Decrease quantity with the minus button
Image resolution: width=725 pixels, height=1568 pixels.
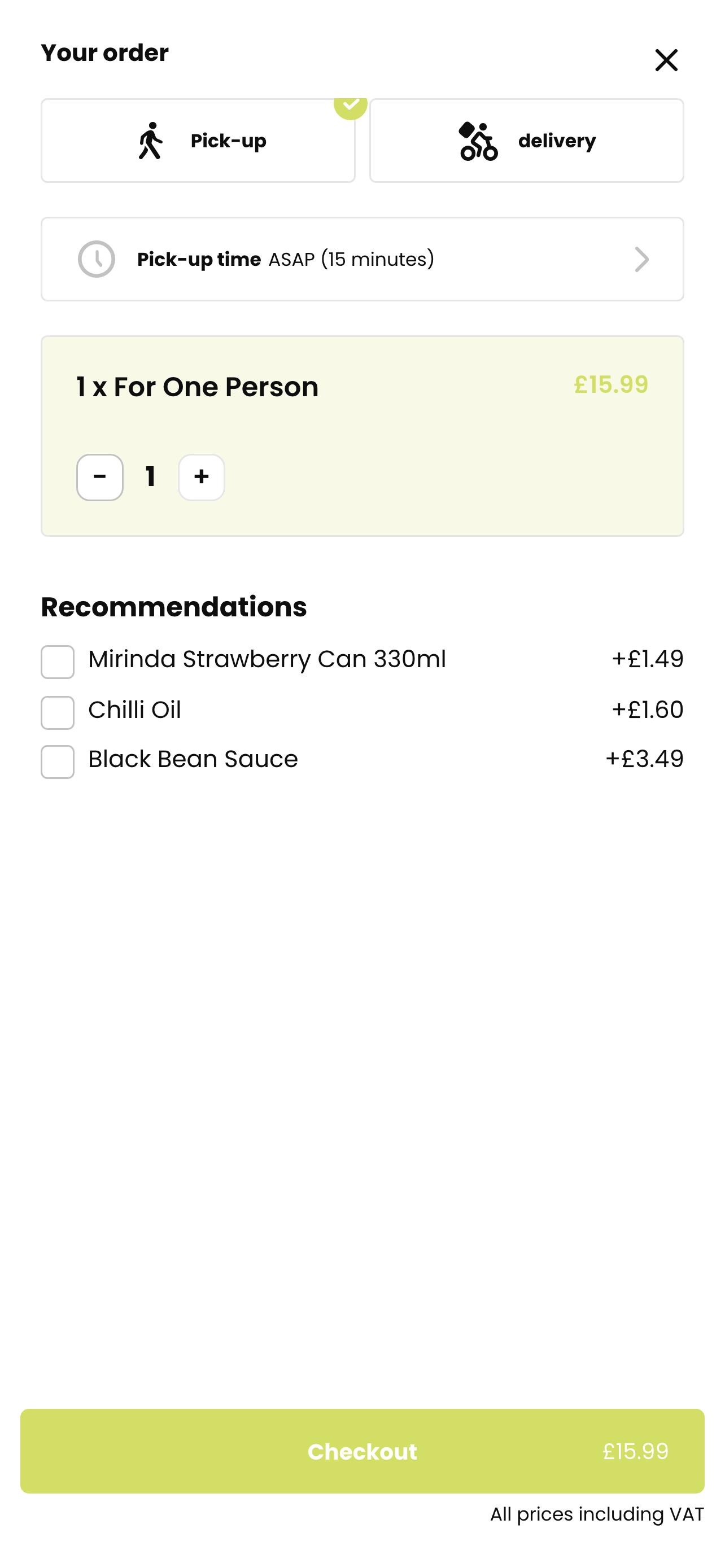(100, 477)
